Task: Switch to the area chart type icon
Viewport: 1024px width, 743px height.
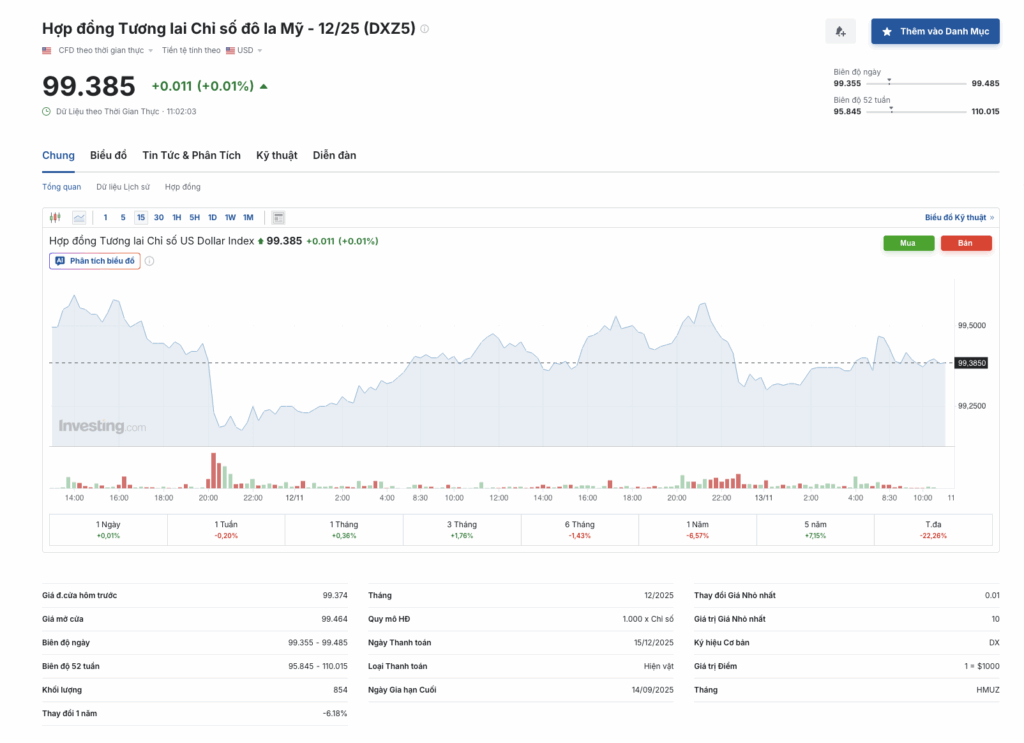Action: [78, 217]
